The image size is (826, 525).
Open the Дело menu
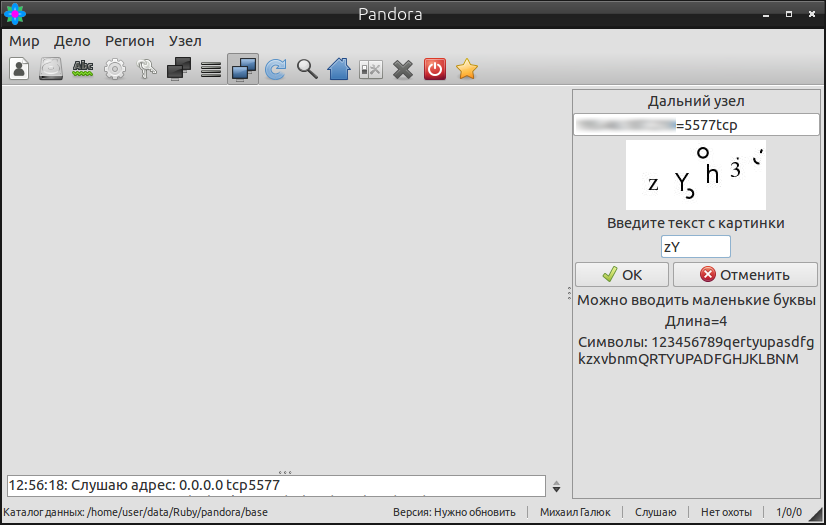72,41
